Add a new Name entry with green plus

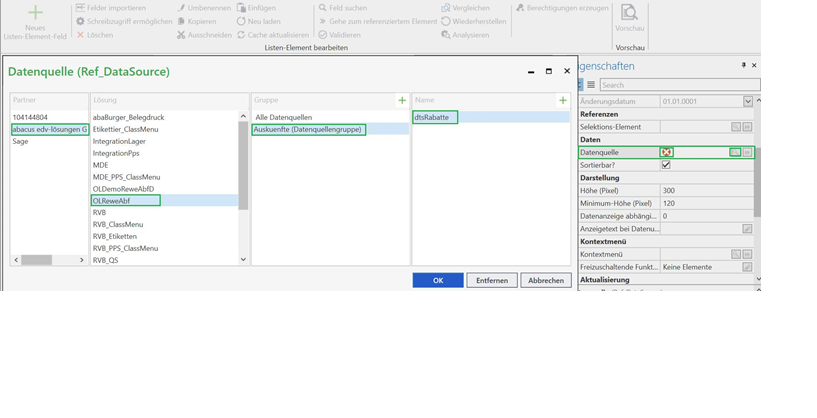pos(563,100)
